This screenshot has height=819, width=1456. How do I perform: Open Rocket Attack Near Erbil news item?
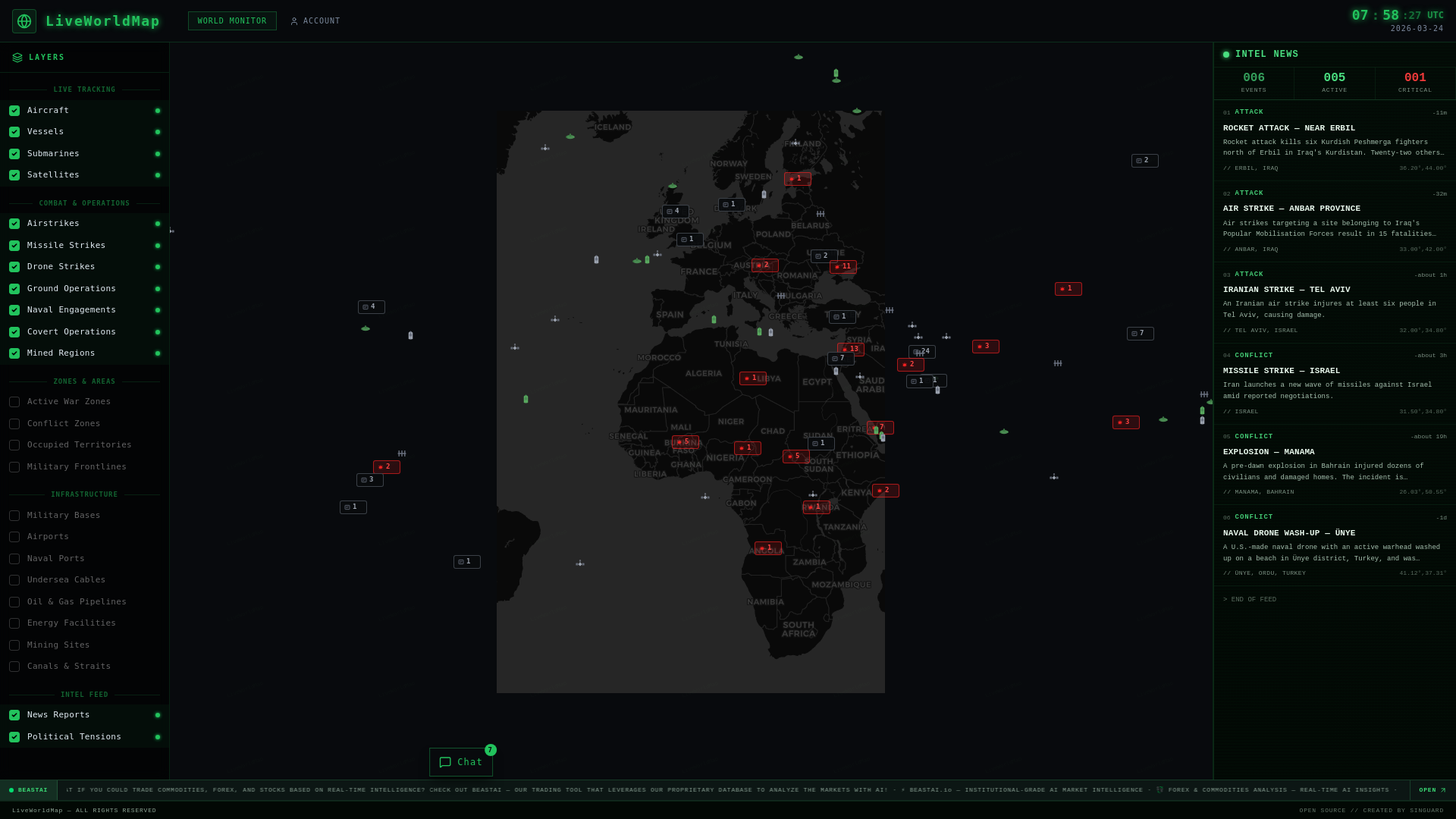tap(1335, 141)
